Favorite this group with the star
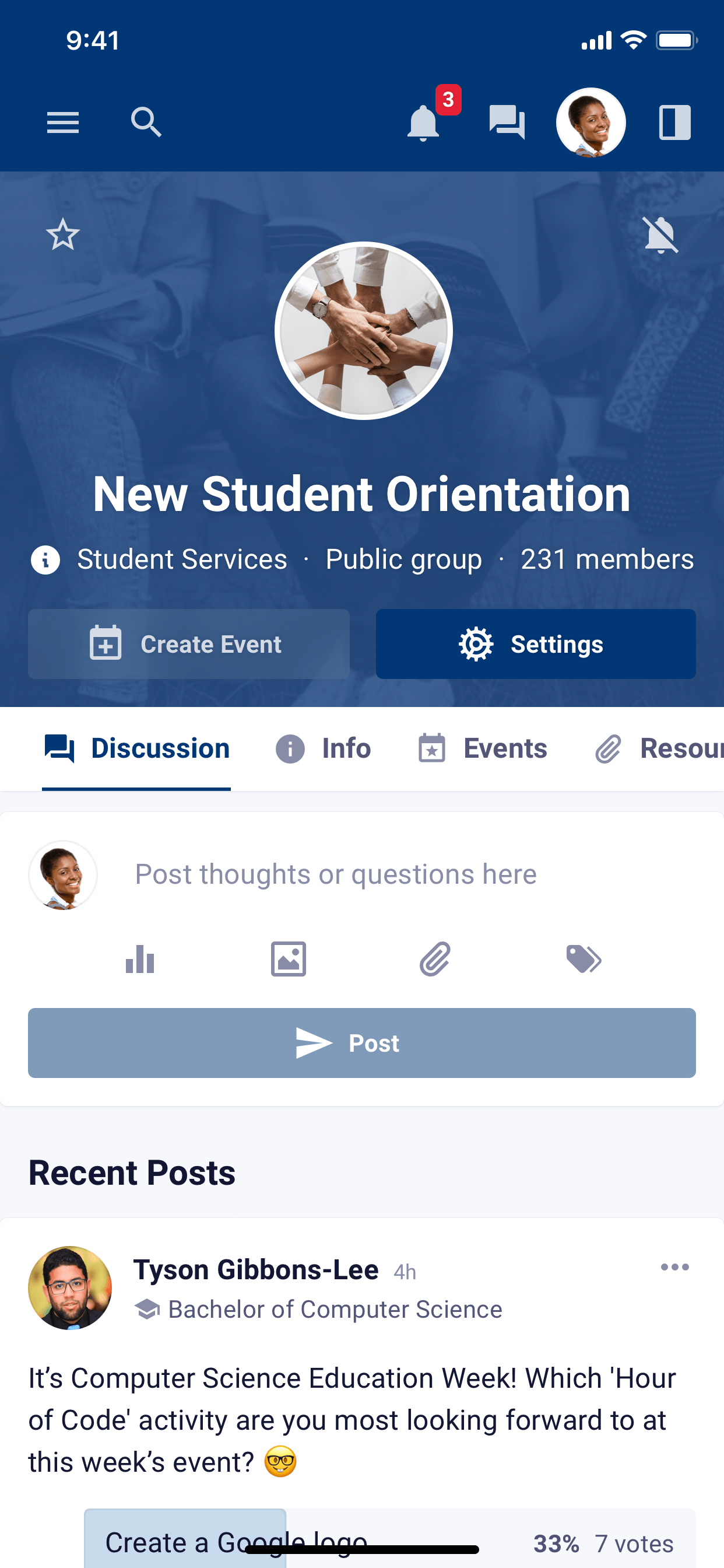Image resolution: width=724 pixels, height=1568 pixels. [x=63, y=235]
